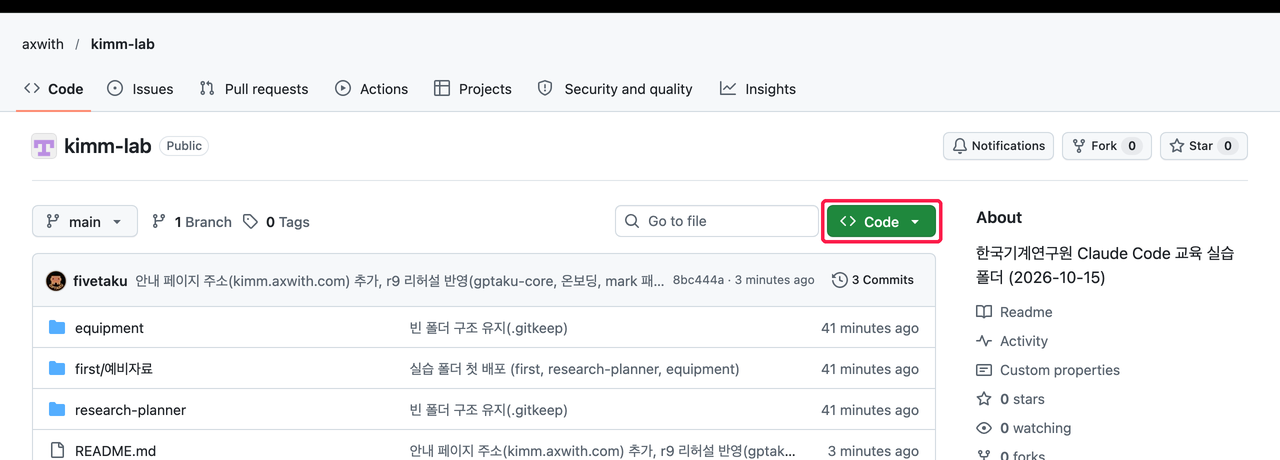Viewport: 1280px width, 460px height.
Task: Open the Activity link in About
Action: 1024,341
